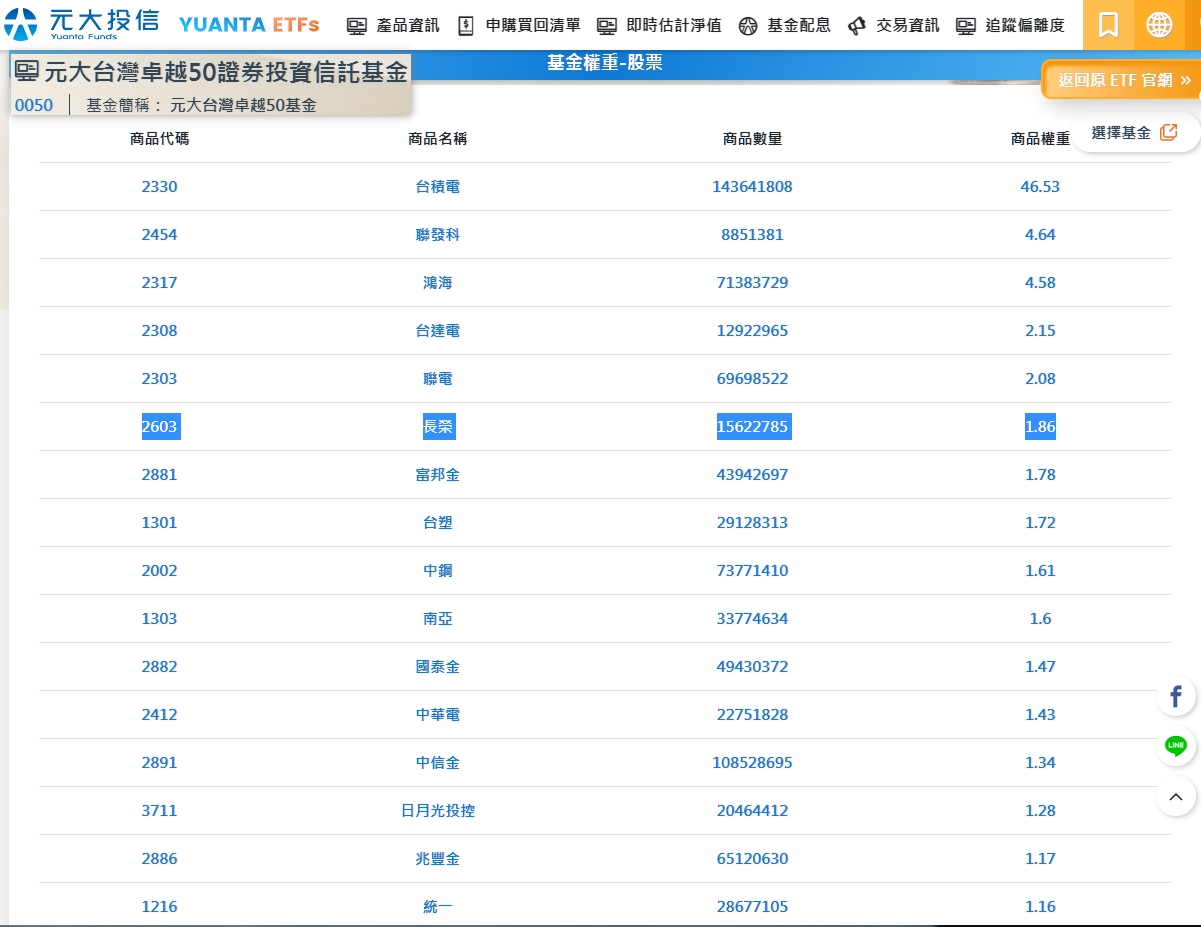1201x927 pixels.
Task: Click the highlighted 長榮 row name
Action: [438, 427]
